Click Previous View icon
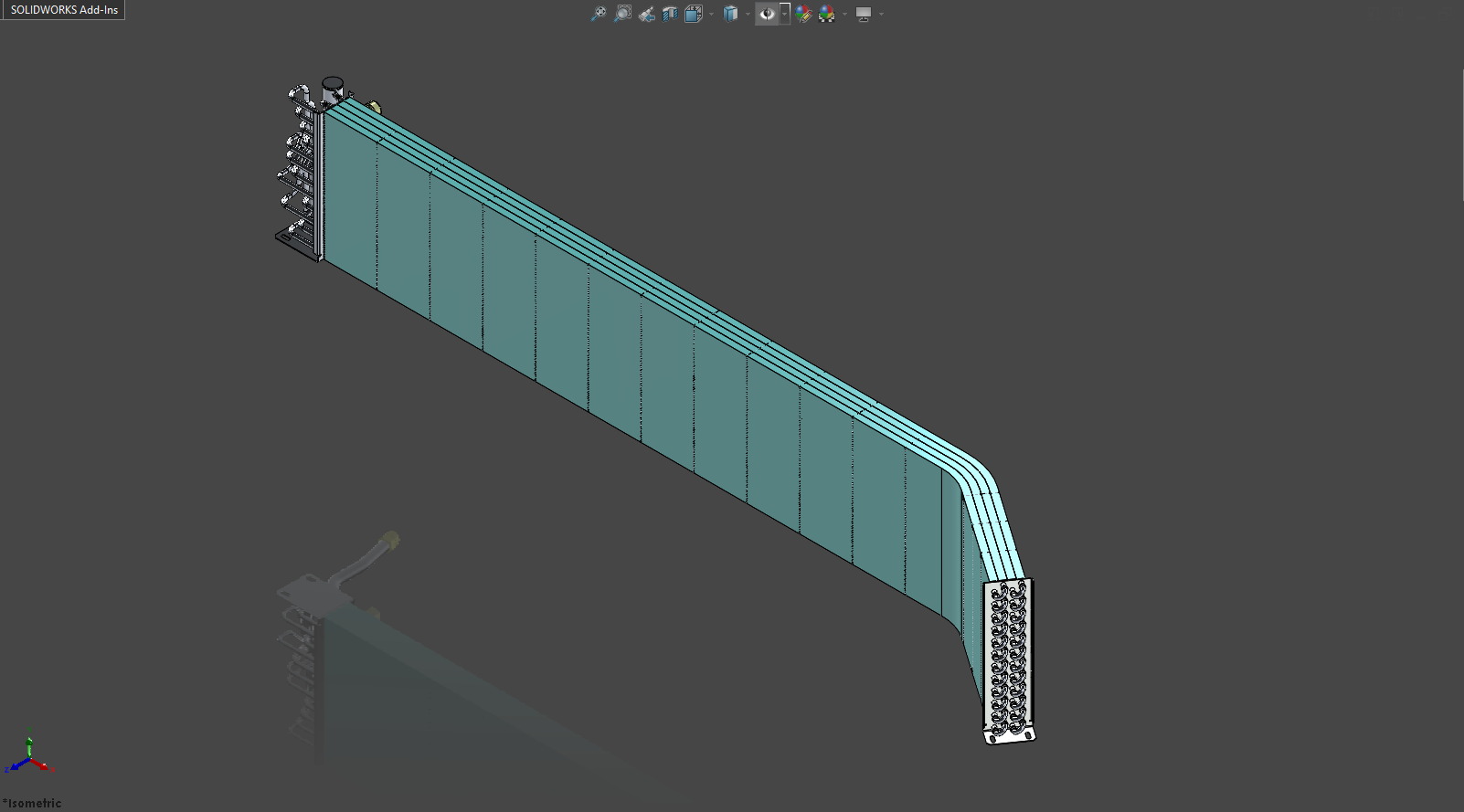This screenshot has width=1464, height=812. 647,14
